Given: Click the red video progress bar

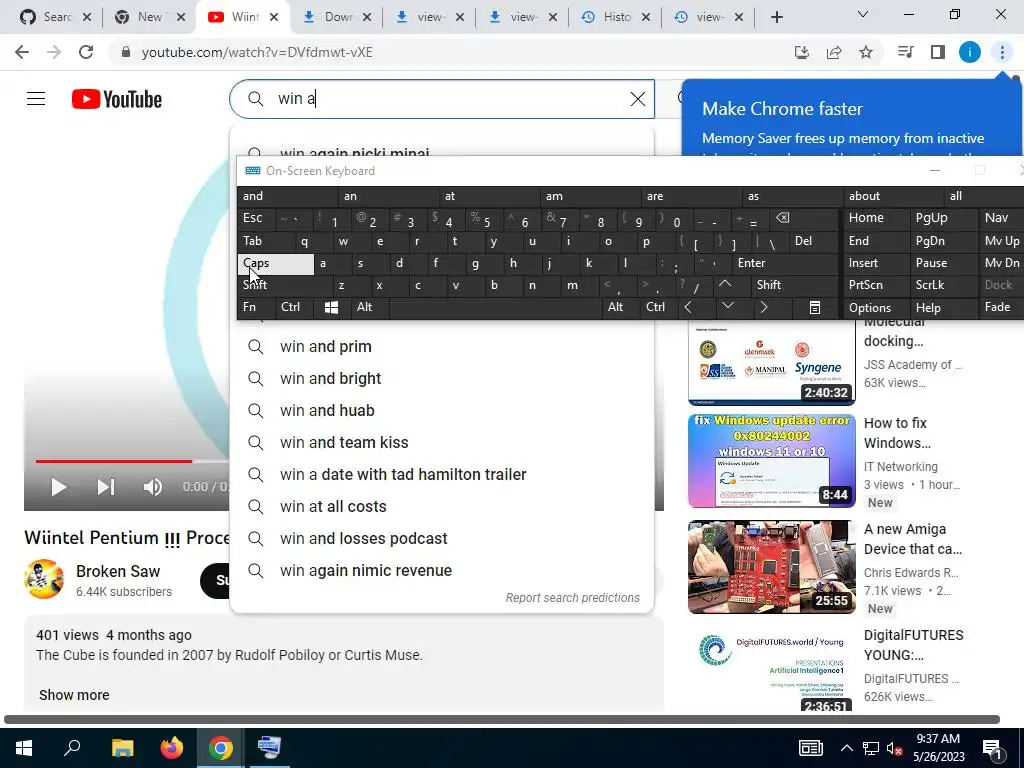Looking at the screenshot, I should coord(114,461).
